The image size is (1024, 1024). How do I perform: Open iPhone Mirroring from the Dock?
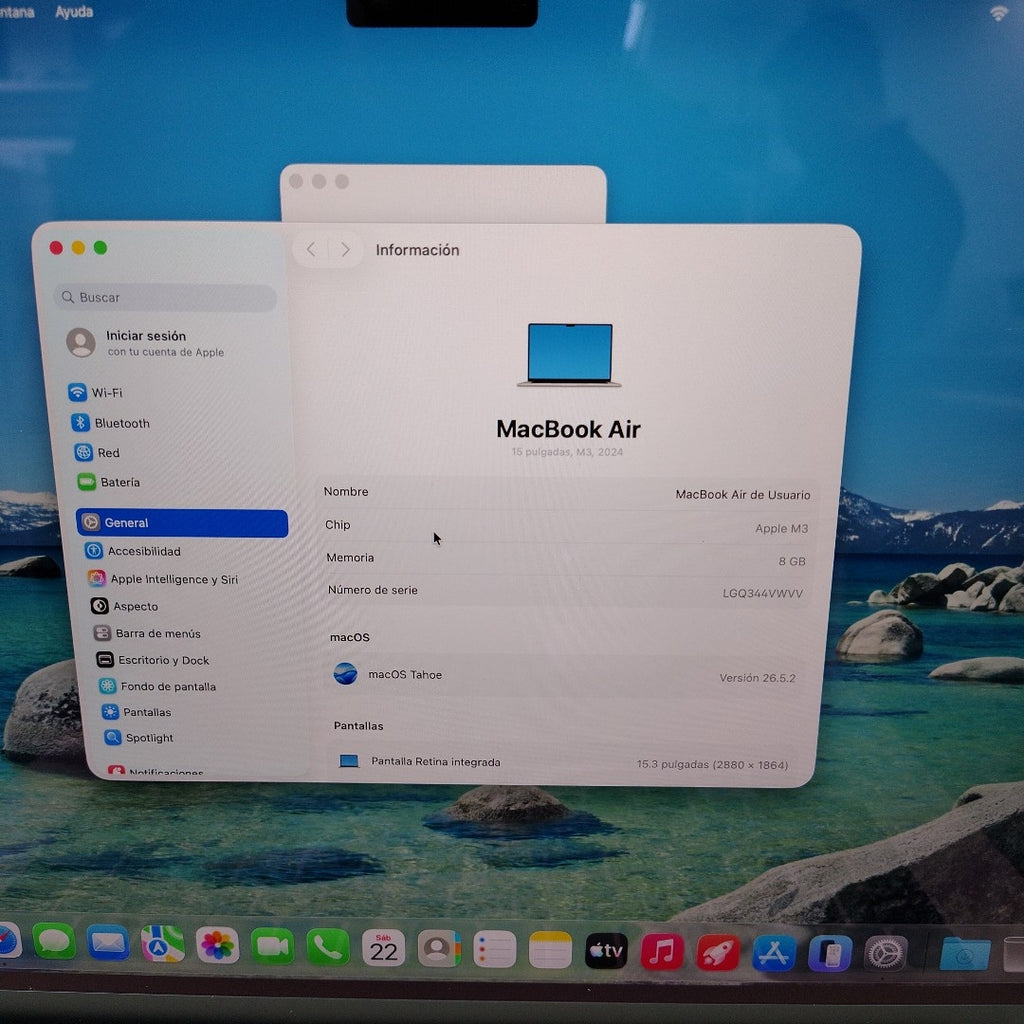(829, 954)
